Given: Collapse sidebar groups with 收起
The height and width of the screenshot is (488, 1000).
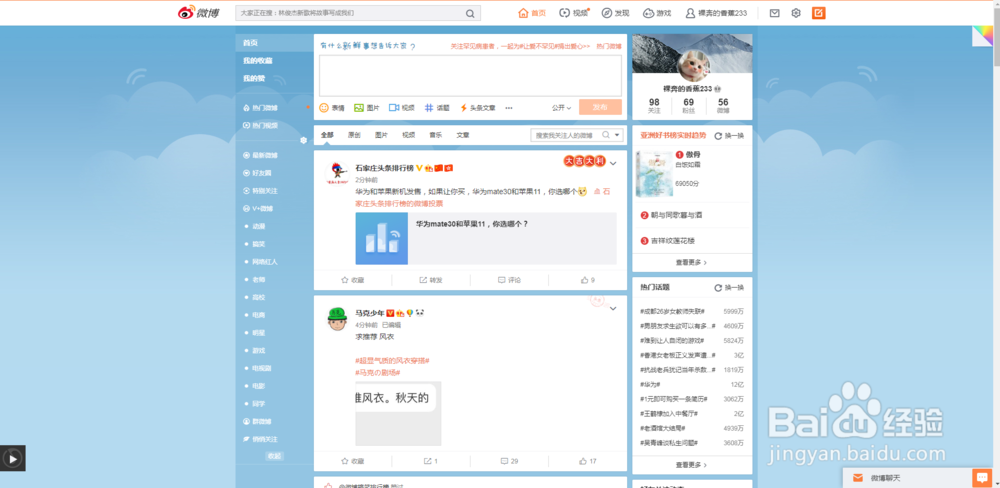Looking at the screenshot, I should pos(274,456).
